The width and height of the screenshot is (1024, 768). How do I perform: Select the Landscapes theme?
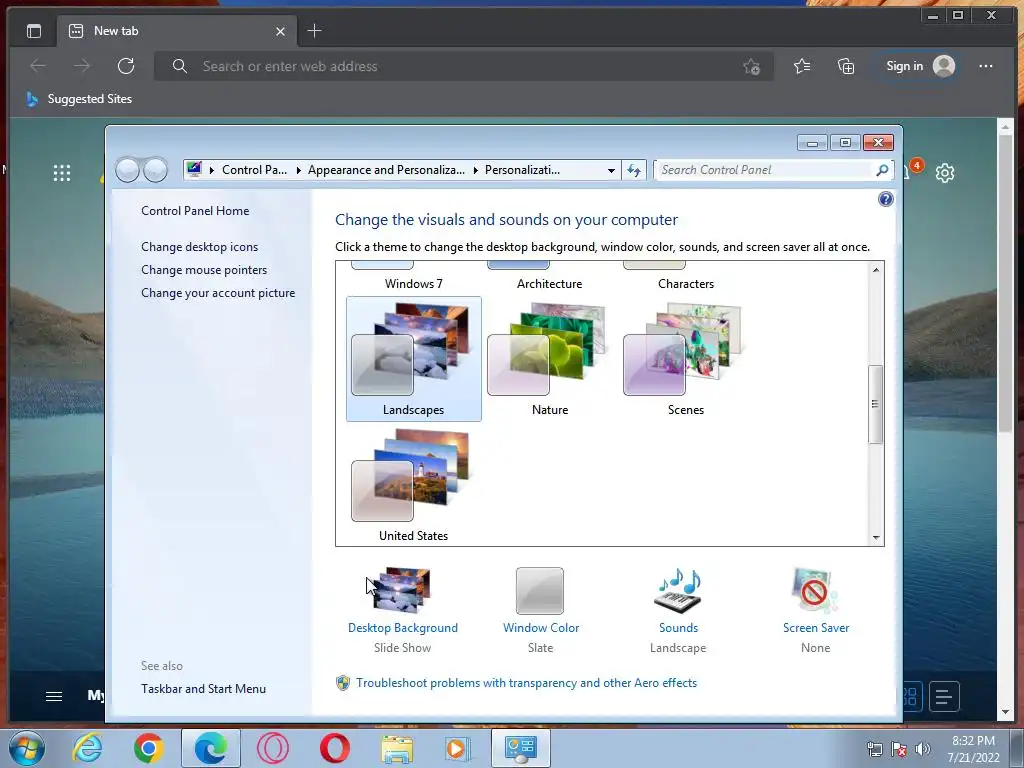pyautogui.click(x=413, y=359)
